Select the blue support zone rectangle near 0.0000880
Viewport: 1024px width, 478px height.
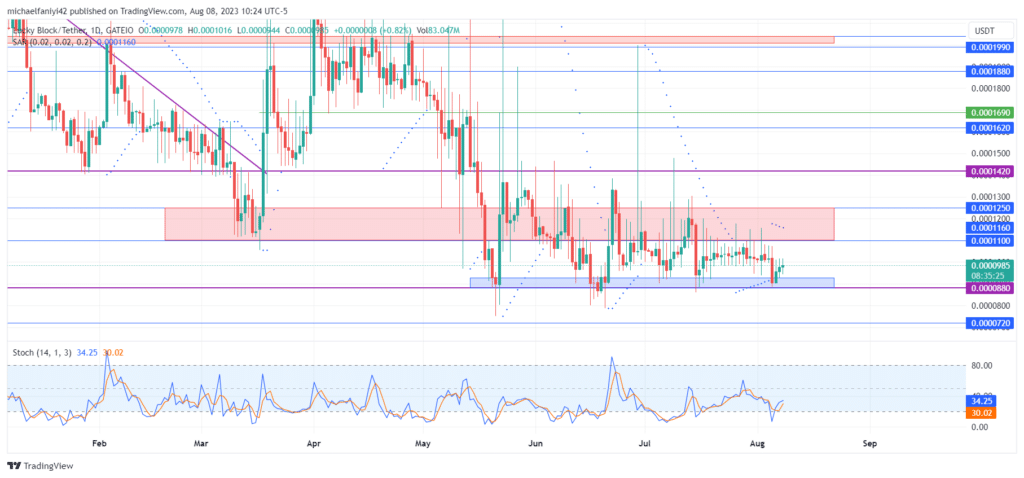pyautogui.click(x=652, y=283)
